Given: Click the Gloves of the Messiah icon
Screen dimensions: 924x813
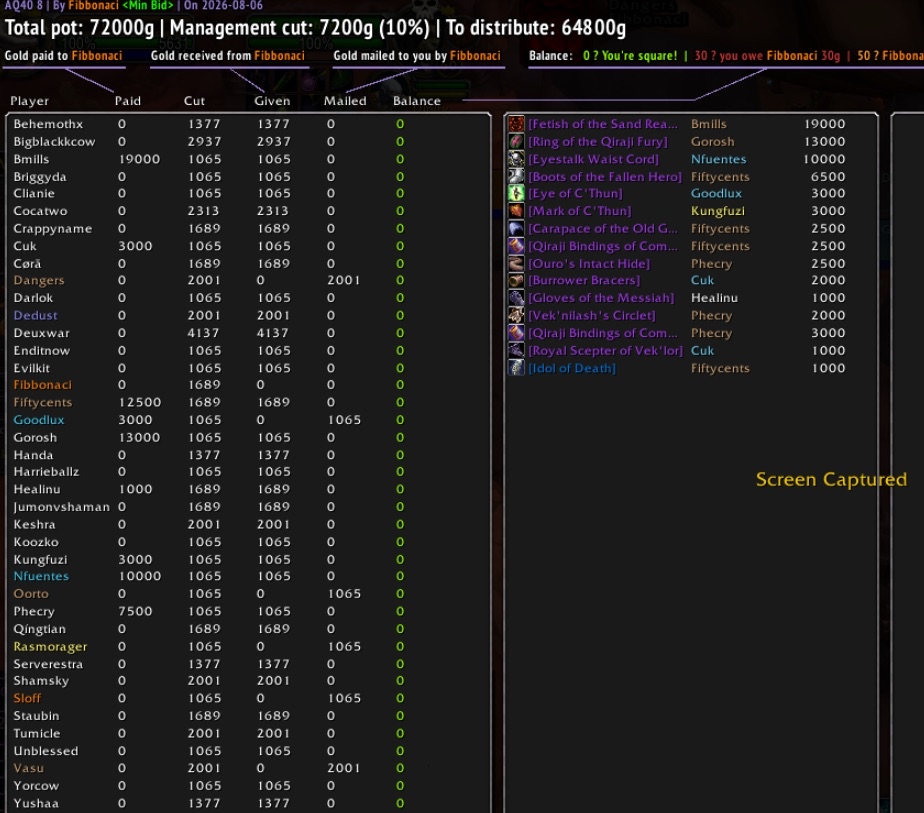Looking at the screenshot, I should pos(516,298).
